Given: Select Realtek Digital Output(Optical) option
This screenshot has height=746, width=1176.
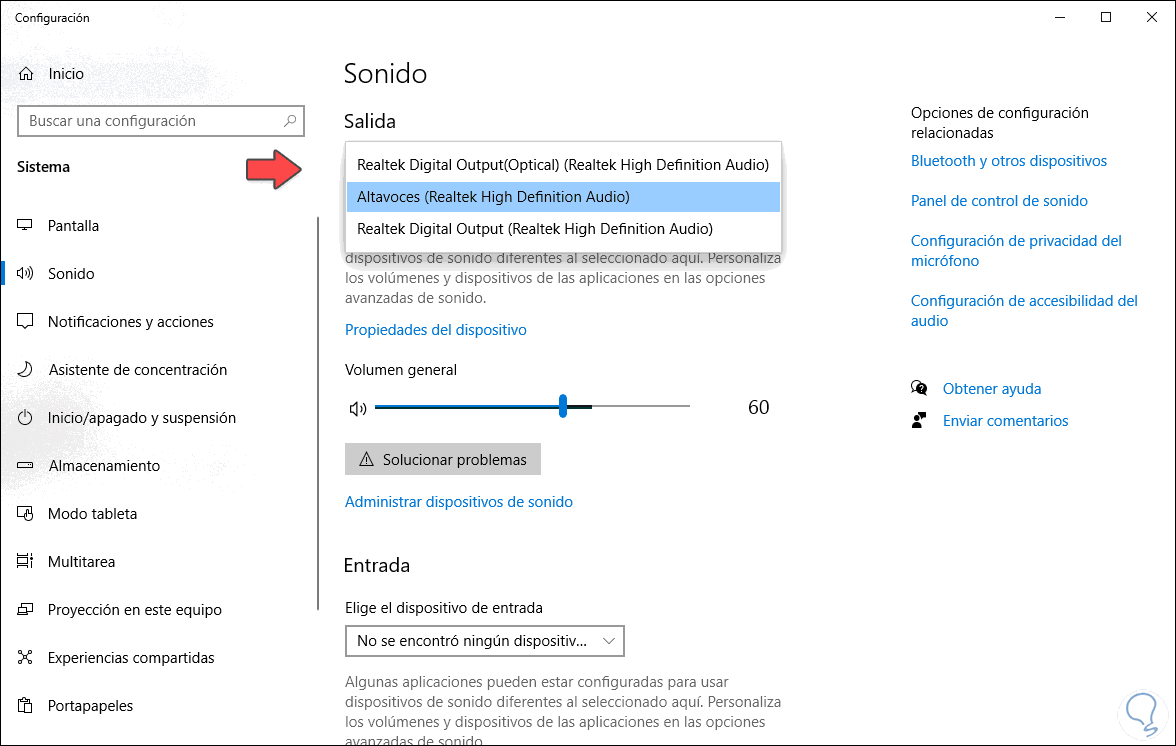Looking at the screenshot, I should point(562,165).
